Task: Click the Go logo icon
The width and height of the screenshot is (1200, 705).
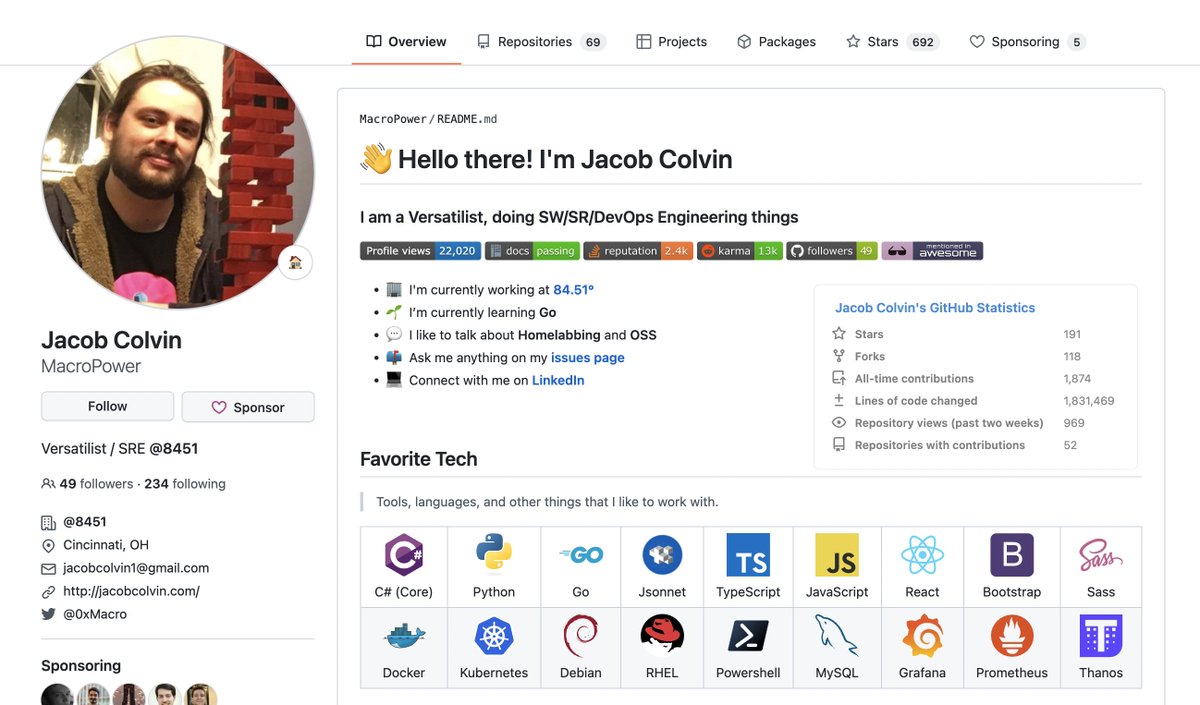Action: (x=581, y=555)
